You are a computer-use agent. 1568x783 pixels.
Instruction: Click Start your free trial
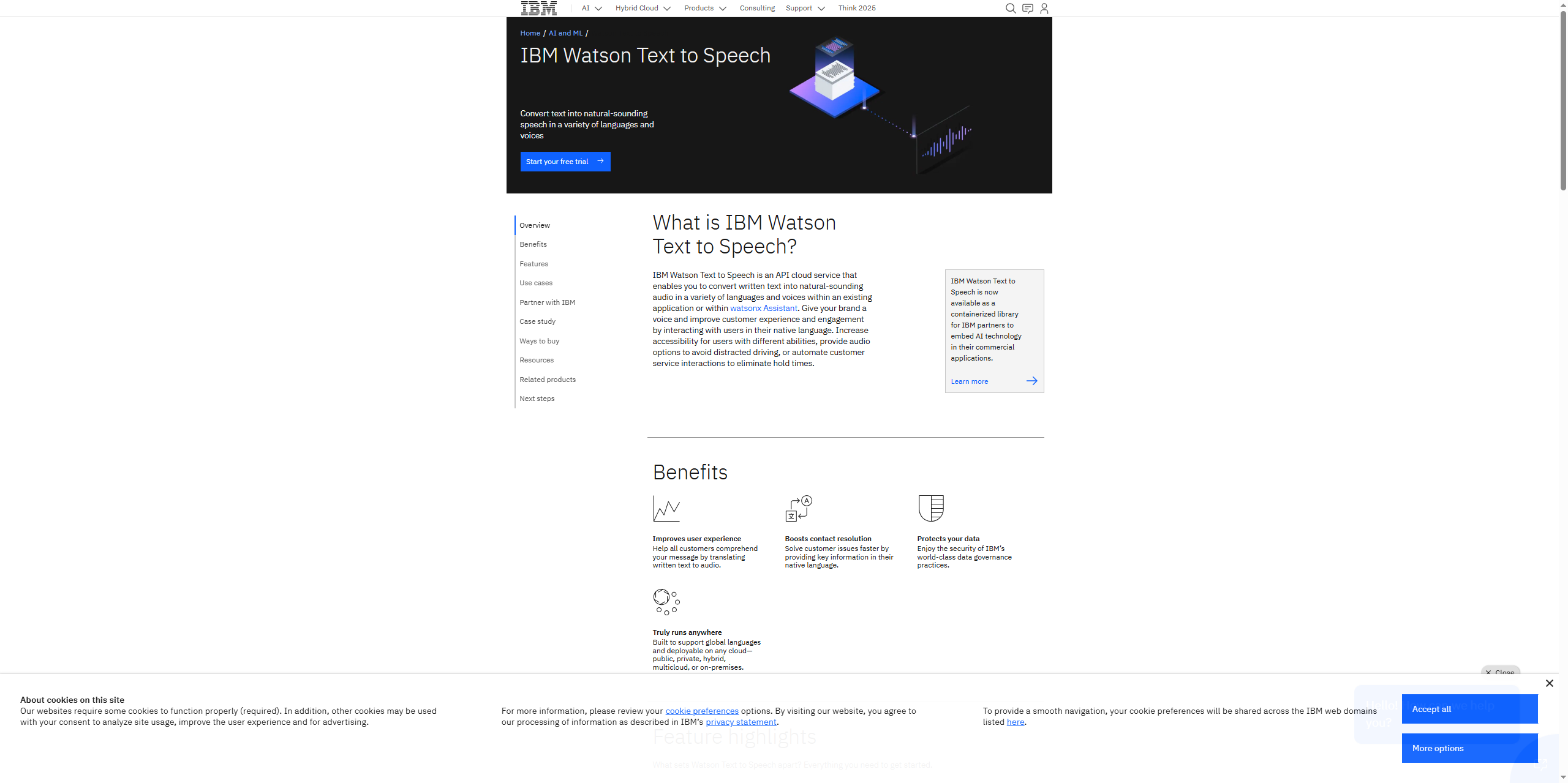(564, 161)
